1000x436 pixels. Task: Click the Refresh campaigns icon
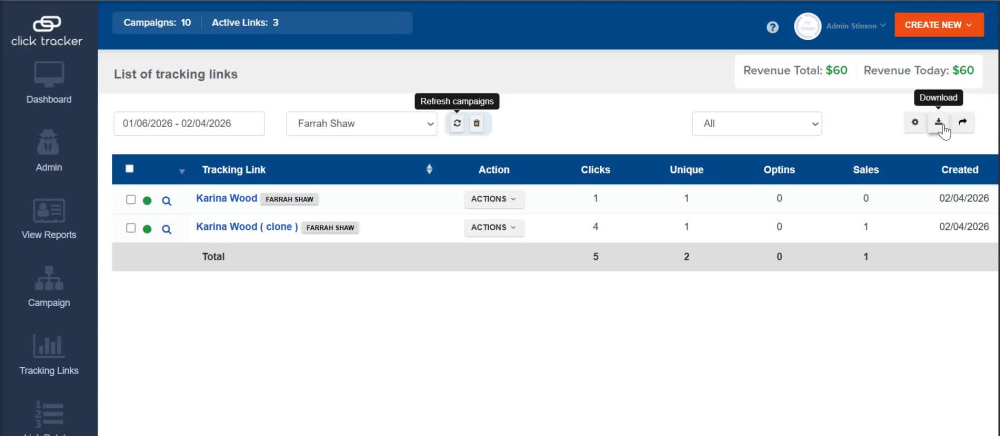pyautogui.click(x=457, y=124)
